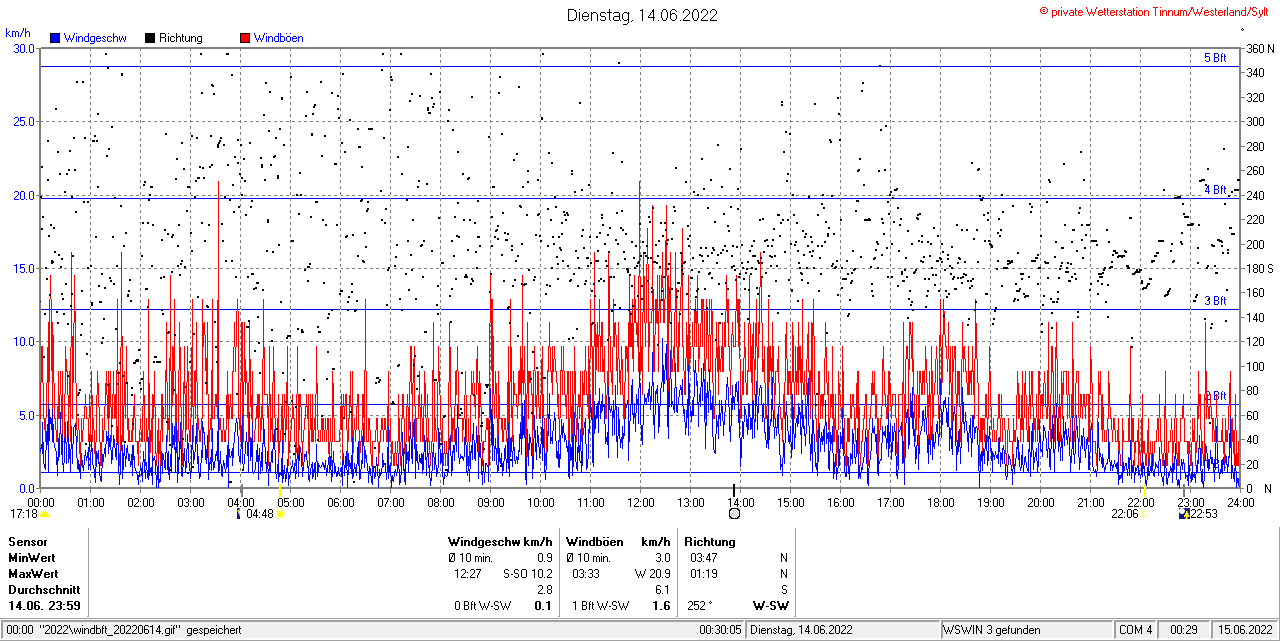Click the COM 4 status field
This screenshot has width=1280, height=641.
tap(1136, 630)
